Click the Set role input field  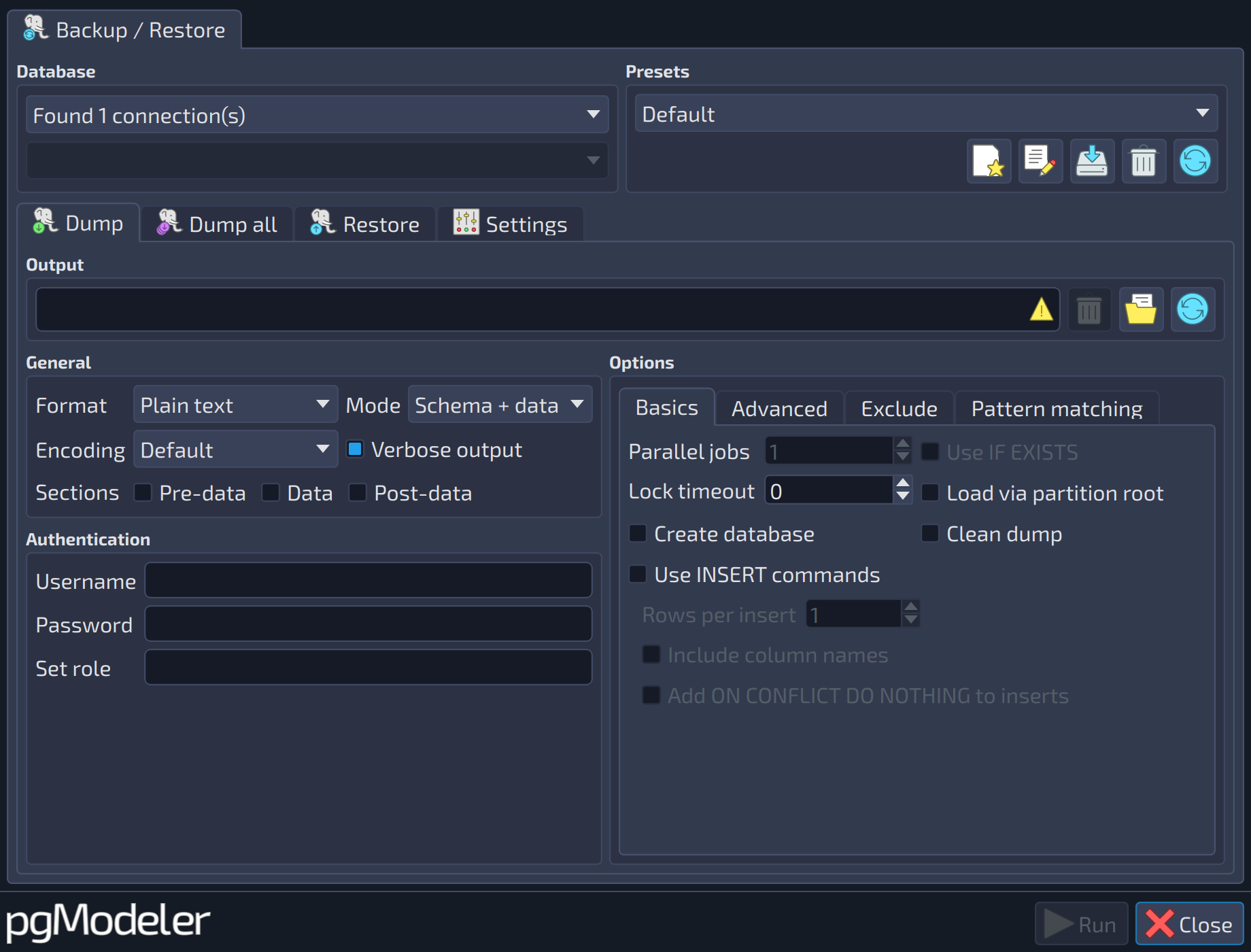tap(368, 668)
